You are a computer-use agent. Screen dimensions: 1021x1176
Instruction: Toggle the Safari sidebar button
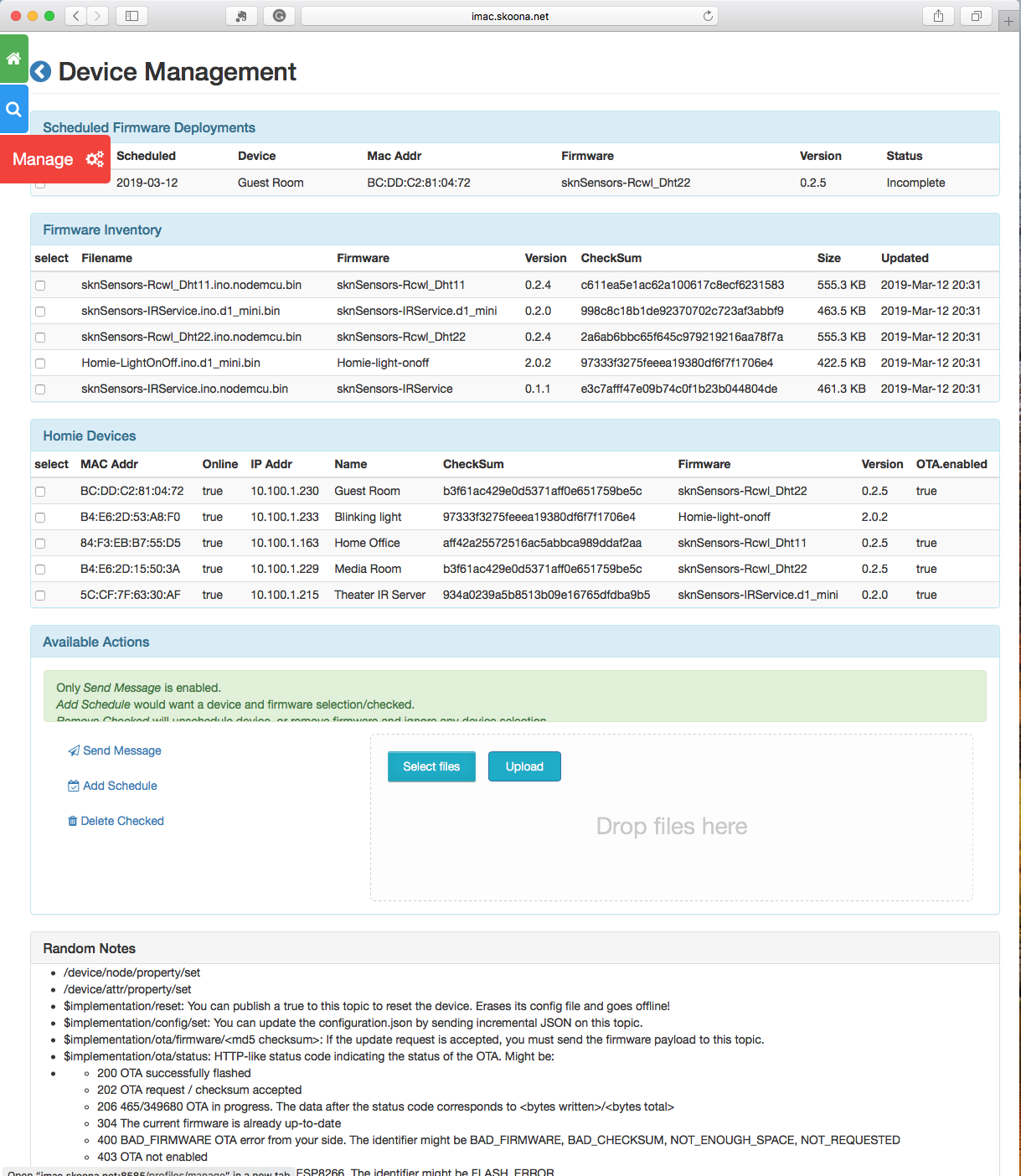[x=131, y=16]
